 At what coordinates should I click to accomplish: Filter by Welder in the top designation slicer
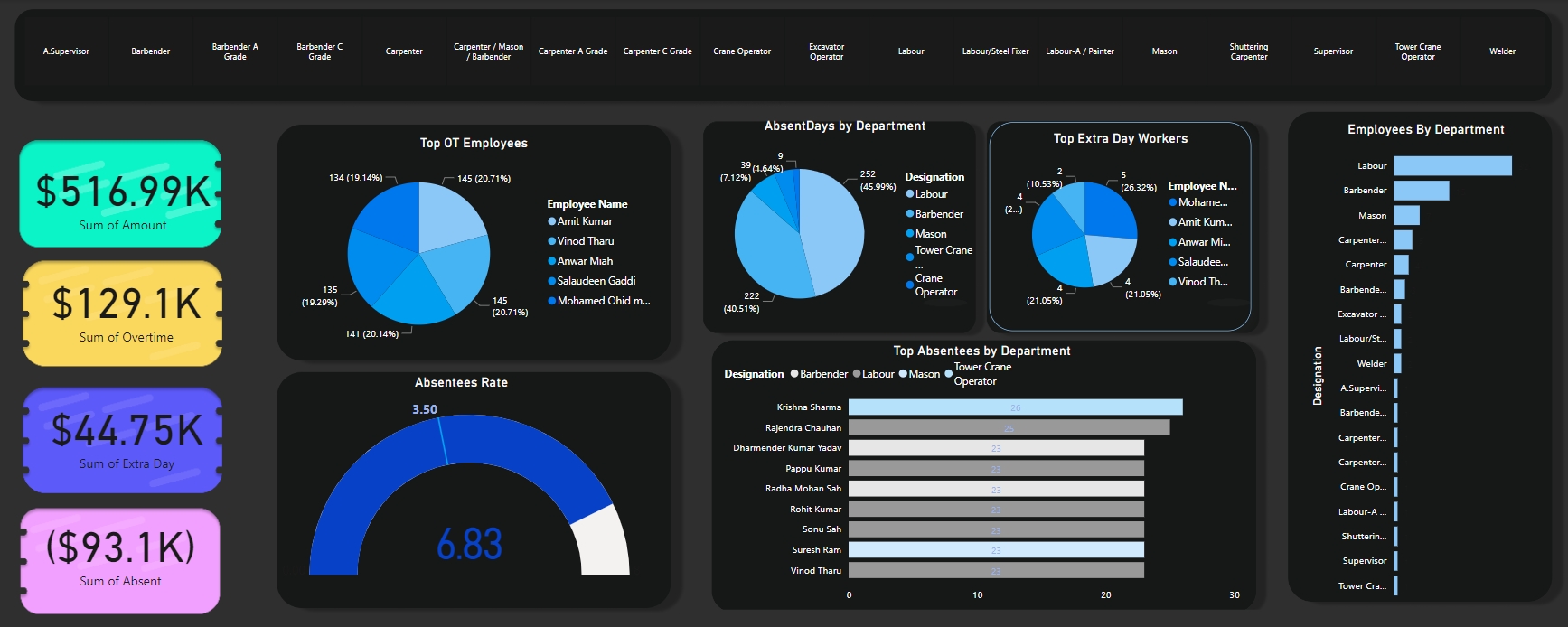pos(1502,51)
